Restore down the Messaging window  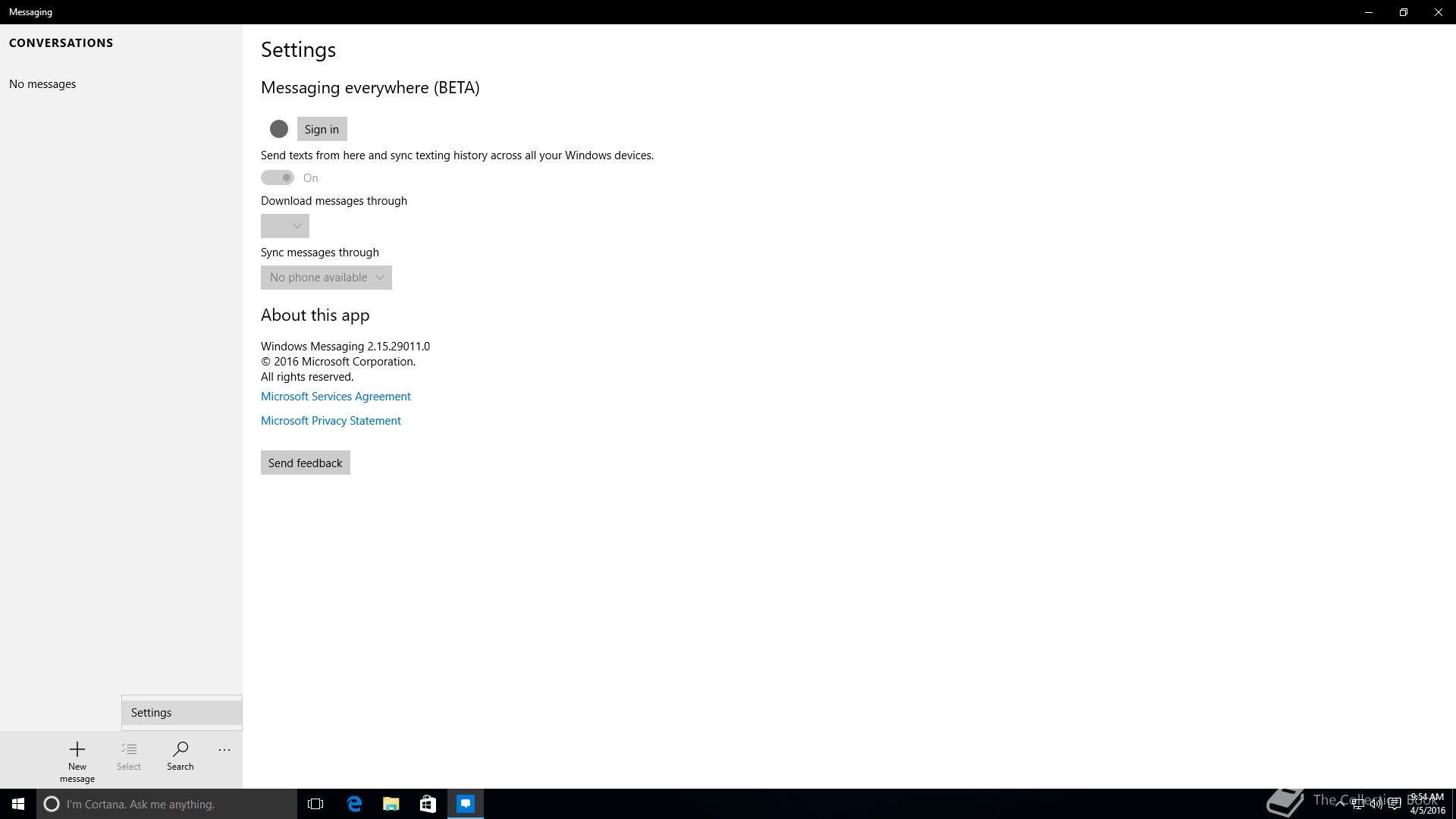point(1404,12)
